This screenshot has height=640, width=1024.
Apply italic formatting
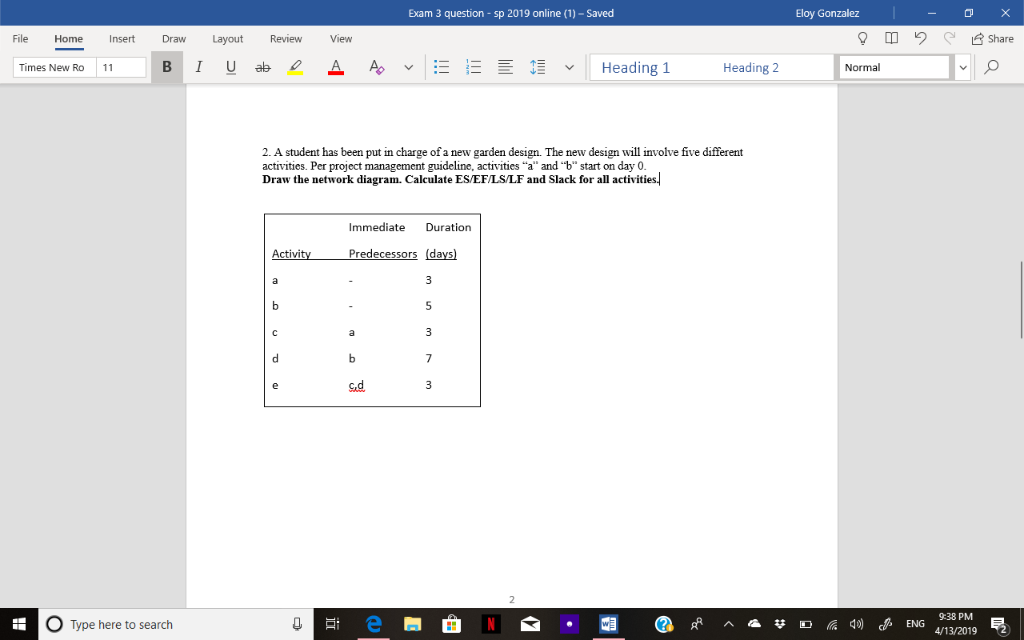198,66
